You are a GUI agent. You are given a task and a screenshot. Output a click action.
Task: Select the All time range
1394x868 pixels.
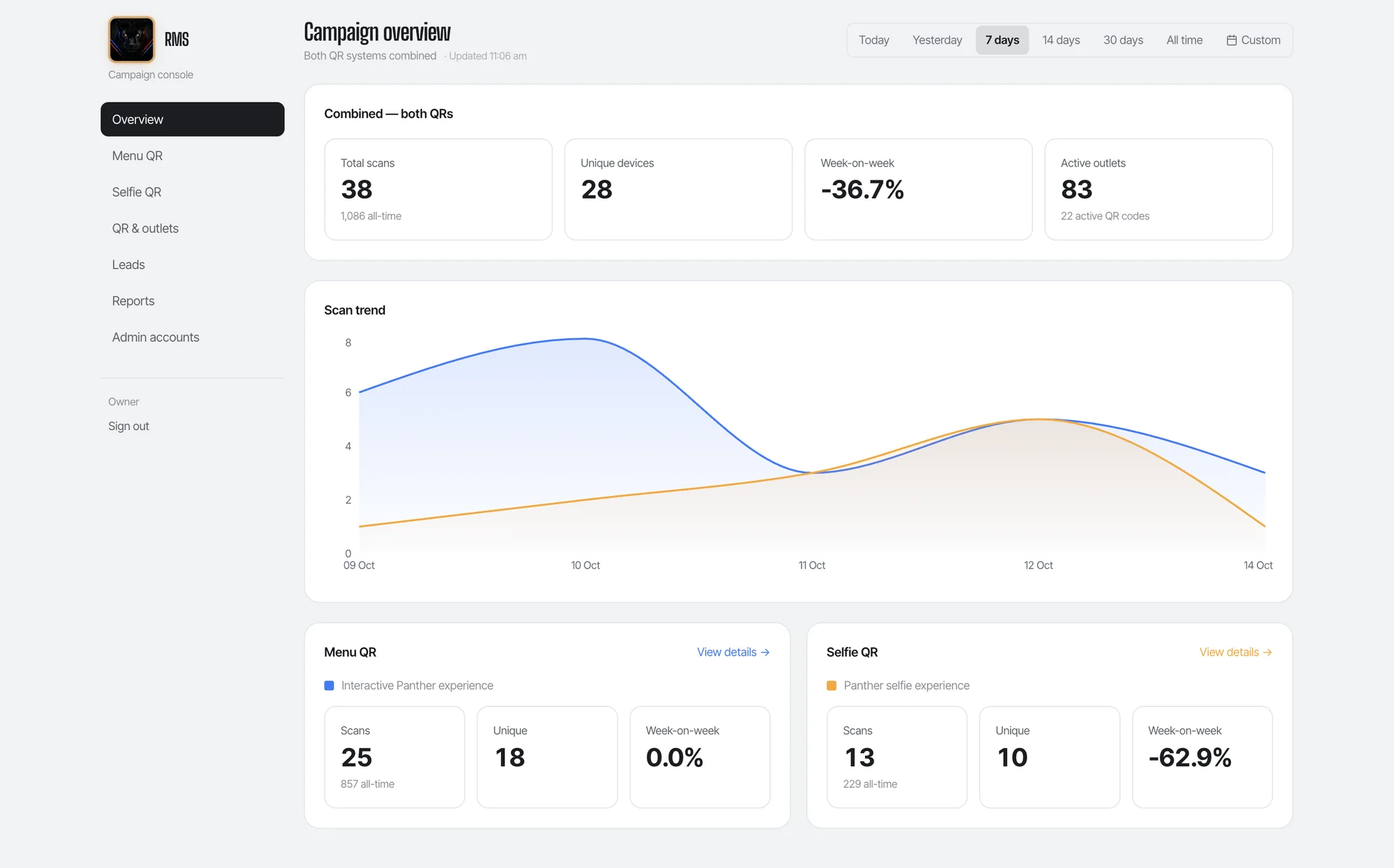click(x=1184, y=40)
